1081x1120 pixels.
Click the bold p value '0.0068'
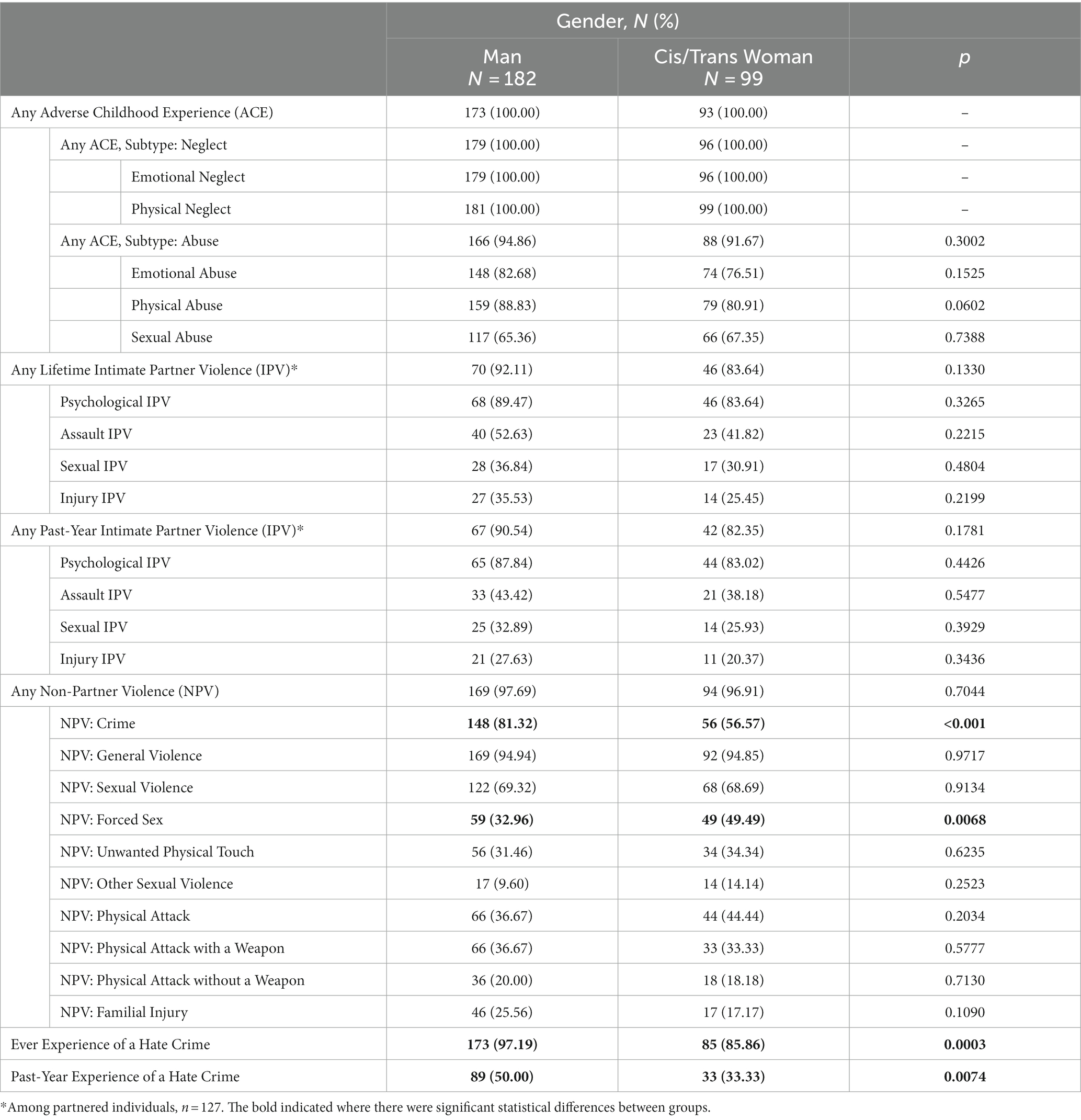(964, 819)
